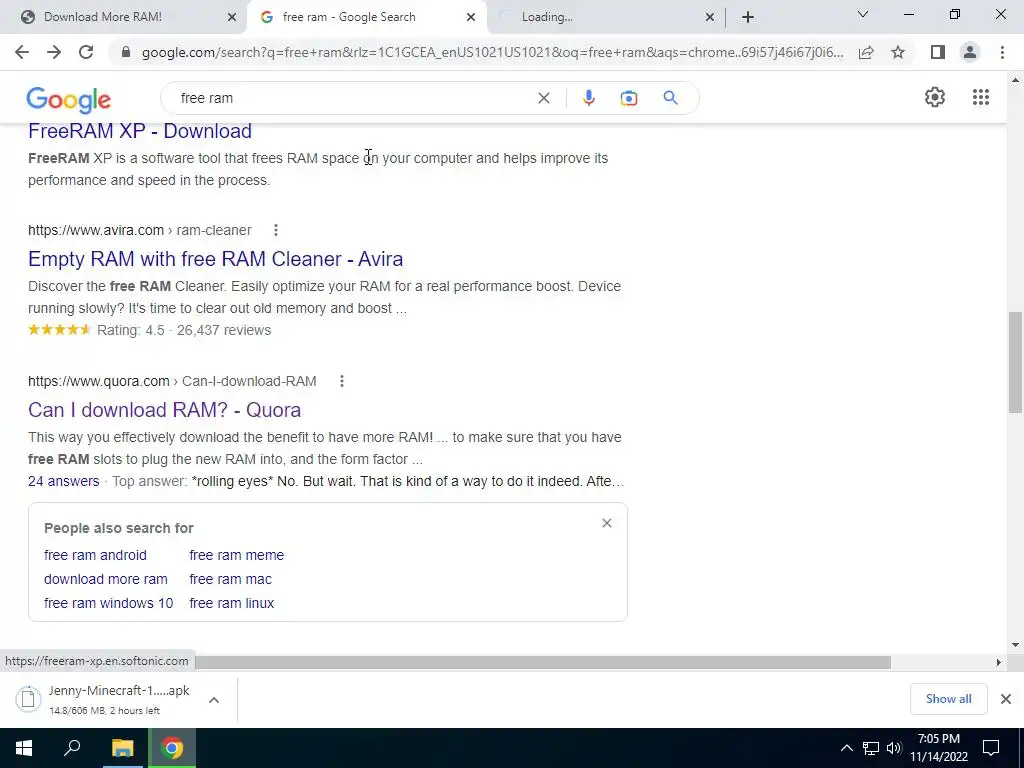The height and width of the screenshot is (768, 1024).
Task: Open volume control in tray
Action: [x=894, y=748]
